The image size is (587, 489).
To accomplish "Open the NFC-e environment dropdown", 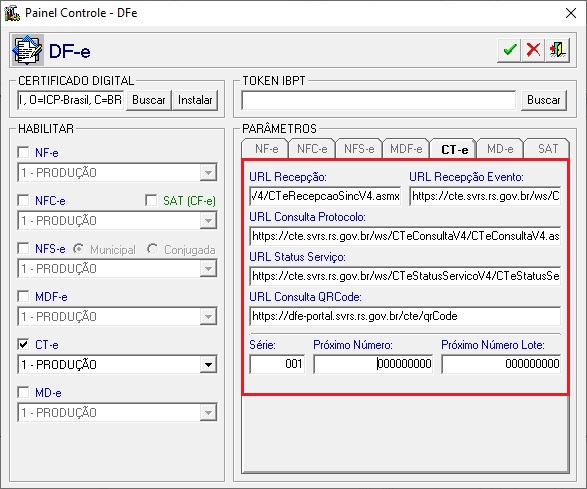I will [208, 221].
